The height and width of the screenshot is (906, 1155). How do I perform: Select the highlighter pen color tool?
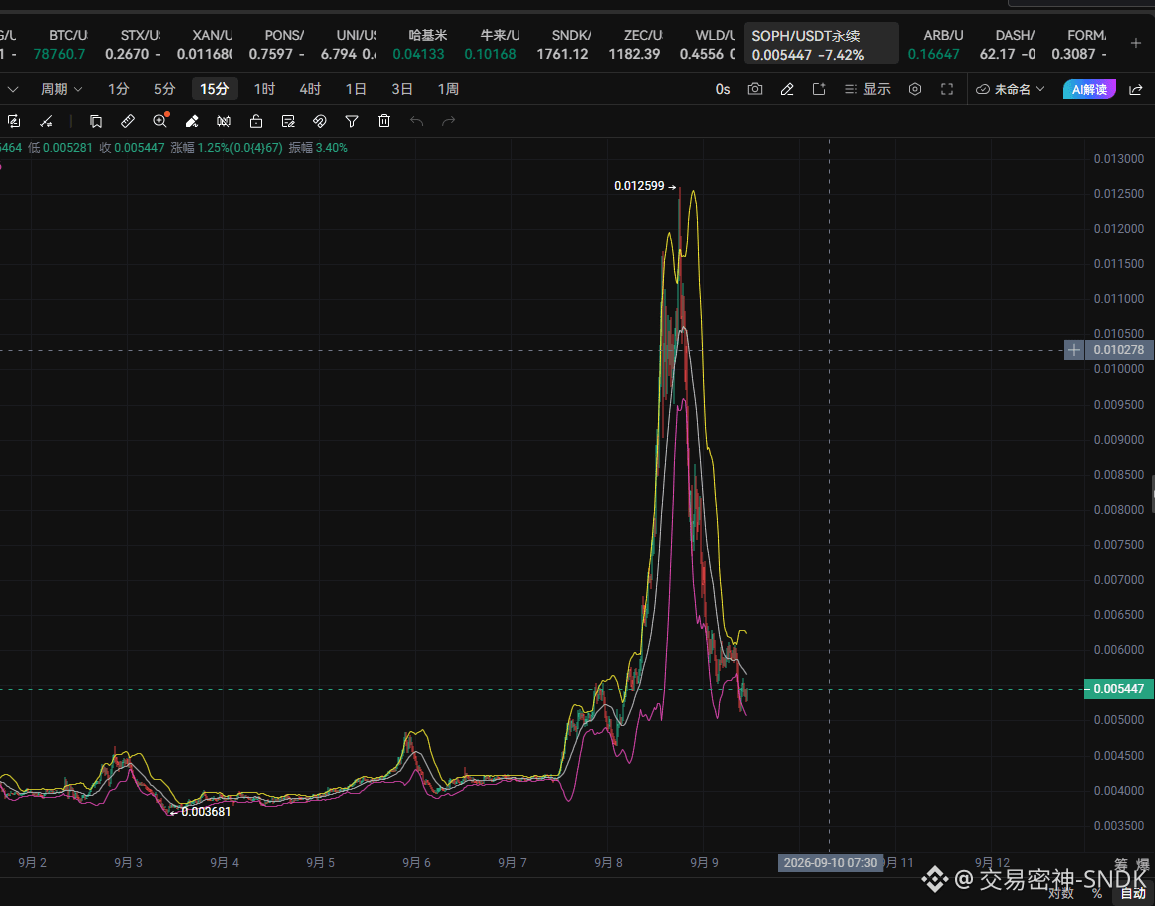click(x=192, y=121)
